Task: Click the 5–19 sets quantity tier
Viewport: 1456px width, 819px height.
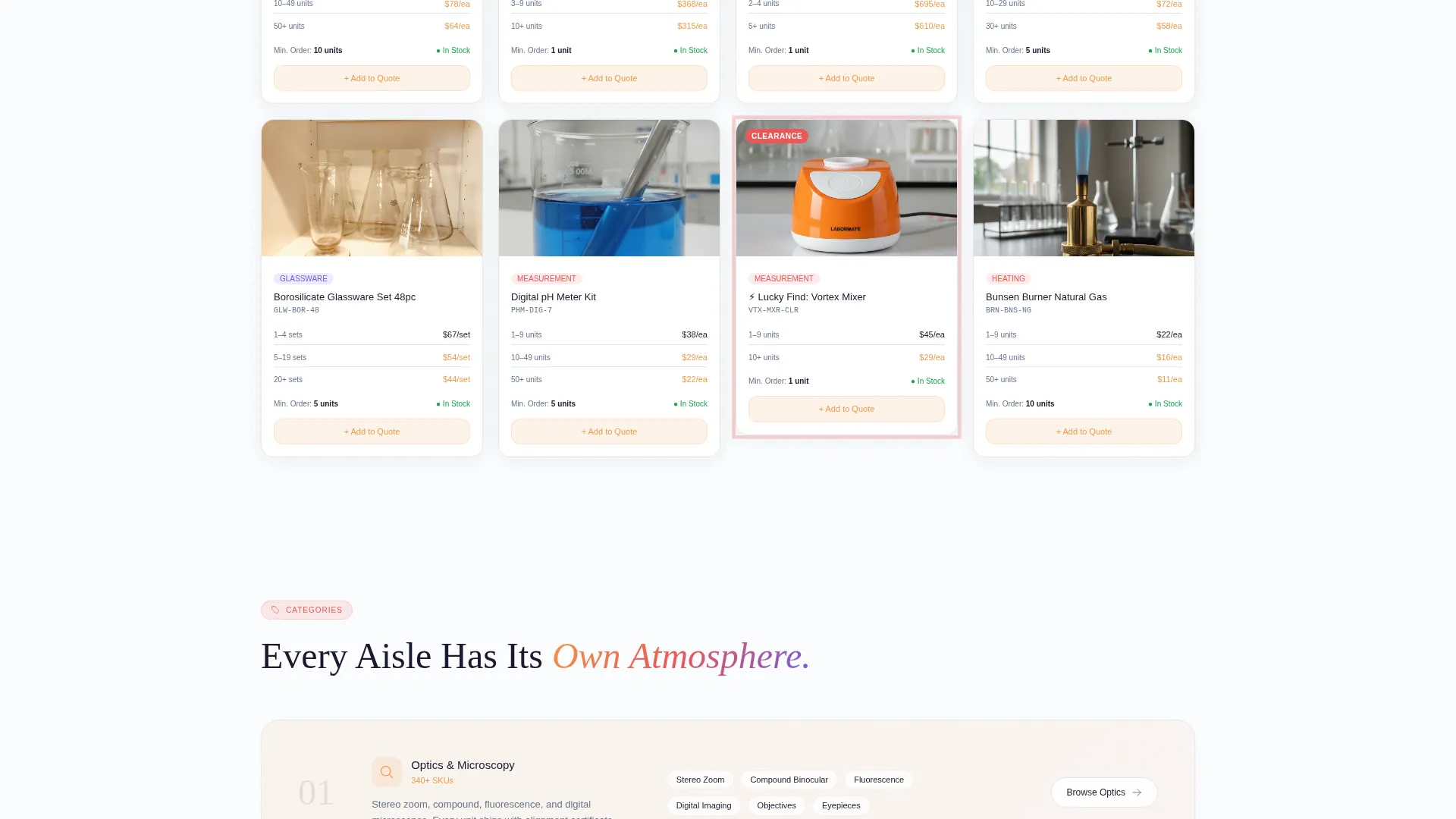Action: click(x=290, y=357)
